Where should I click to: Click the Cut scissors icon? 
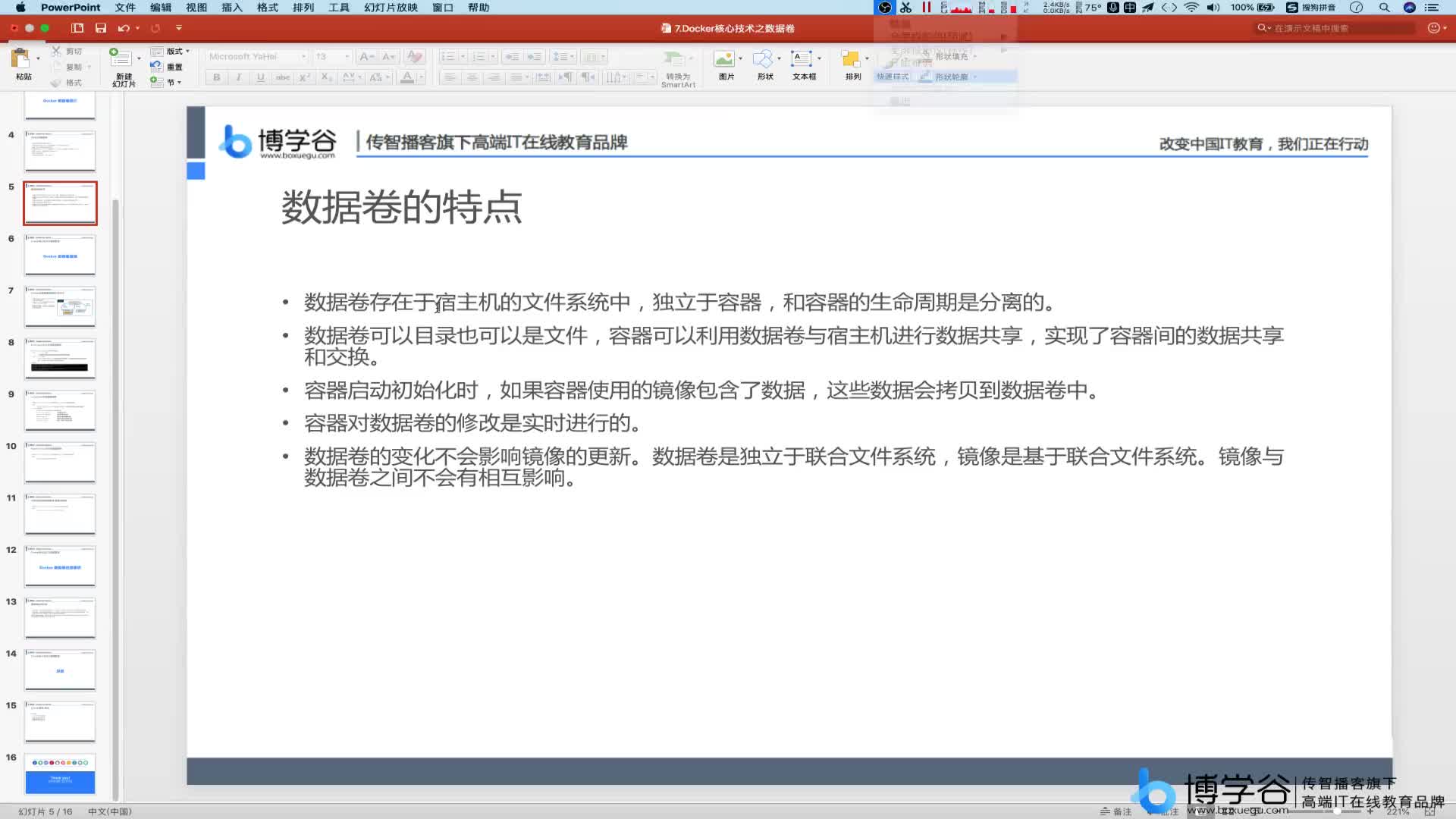click(x=57, y=51)
